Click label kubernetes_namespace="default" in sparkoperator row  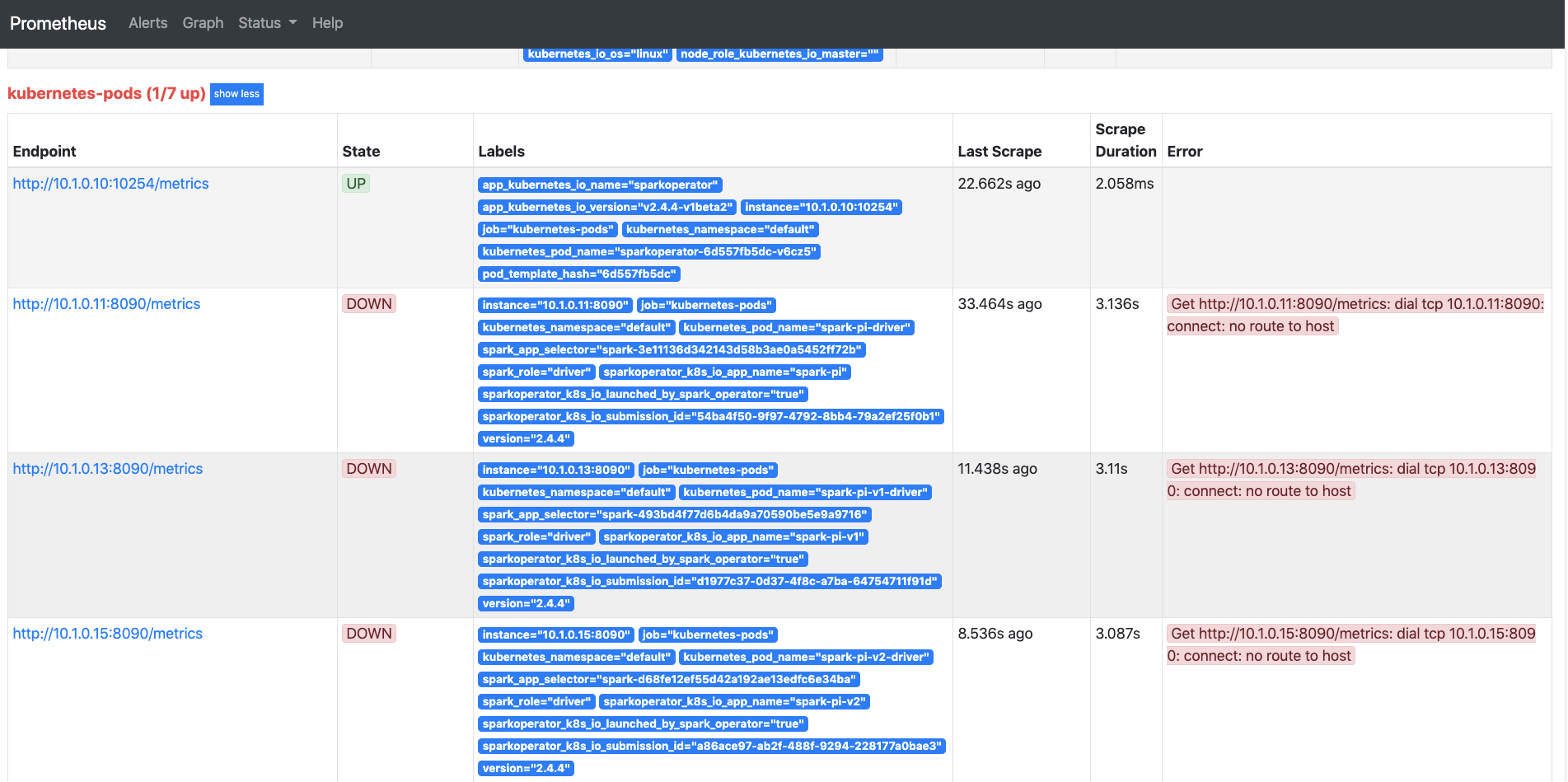pos(720,230)
